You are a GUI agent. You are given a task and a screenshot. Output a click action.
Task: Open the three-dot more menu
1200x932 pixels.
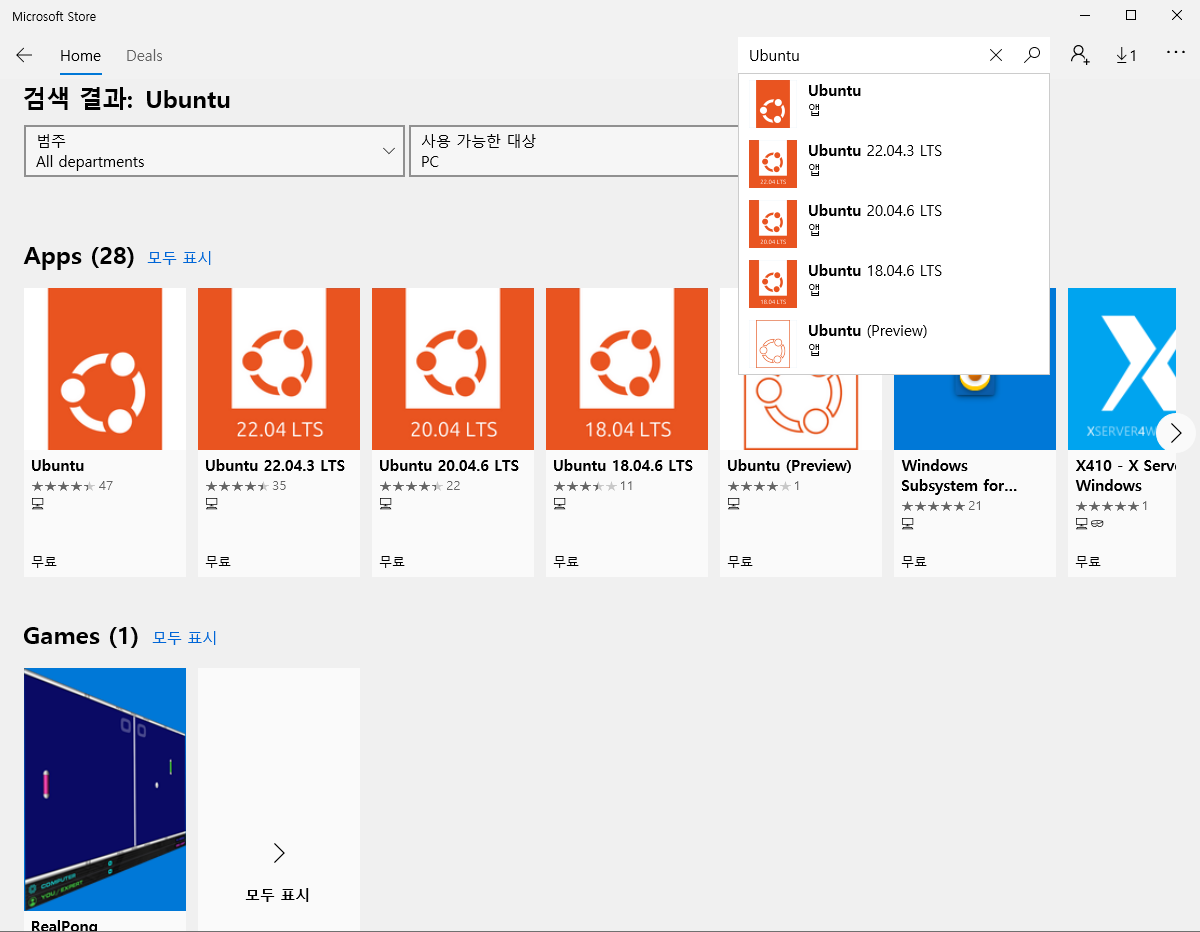pos(1176,53)
